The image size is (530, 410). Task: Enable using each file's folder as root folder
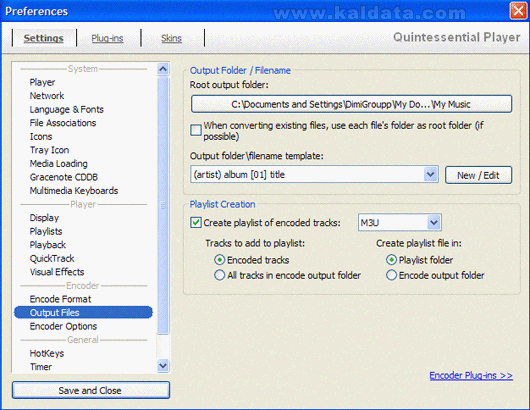[x=196, y=130]
